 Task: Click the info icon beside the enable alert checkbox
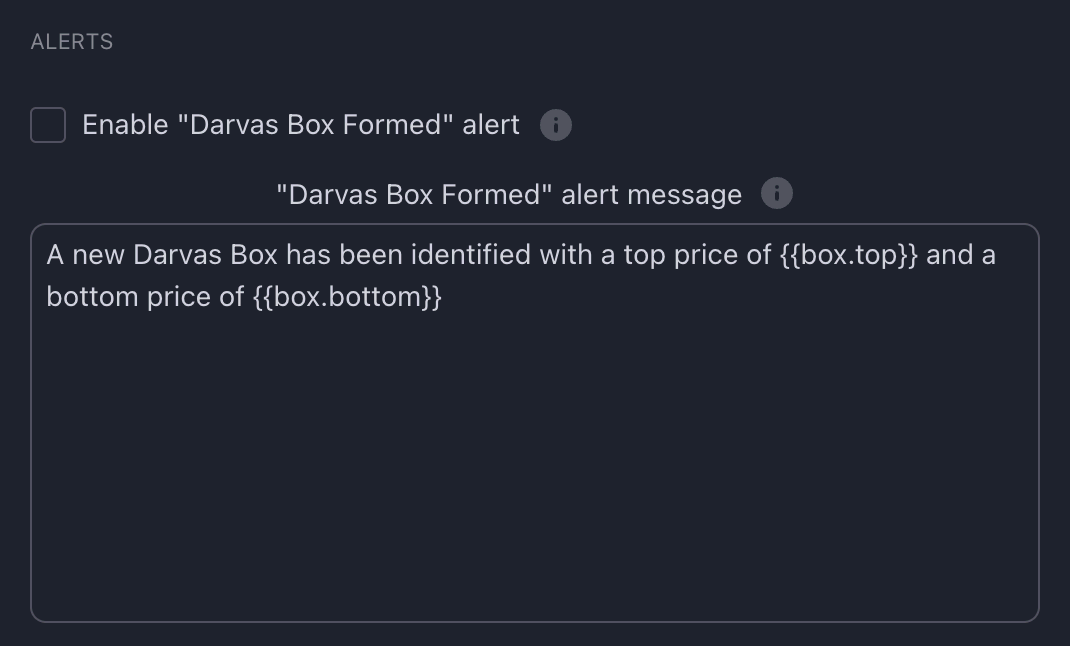coord(556,124)
